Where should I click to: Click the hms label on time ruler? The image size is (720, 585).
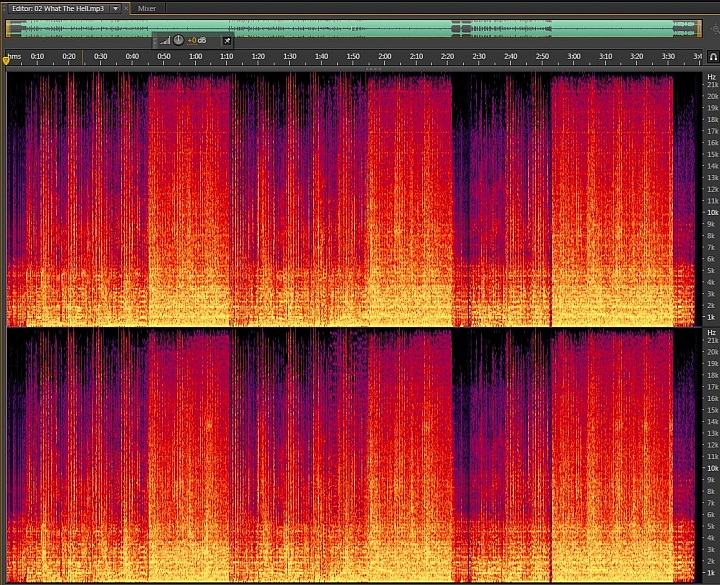coord(15,56)
